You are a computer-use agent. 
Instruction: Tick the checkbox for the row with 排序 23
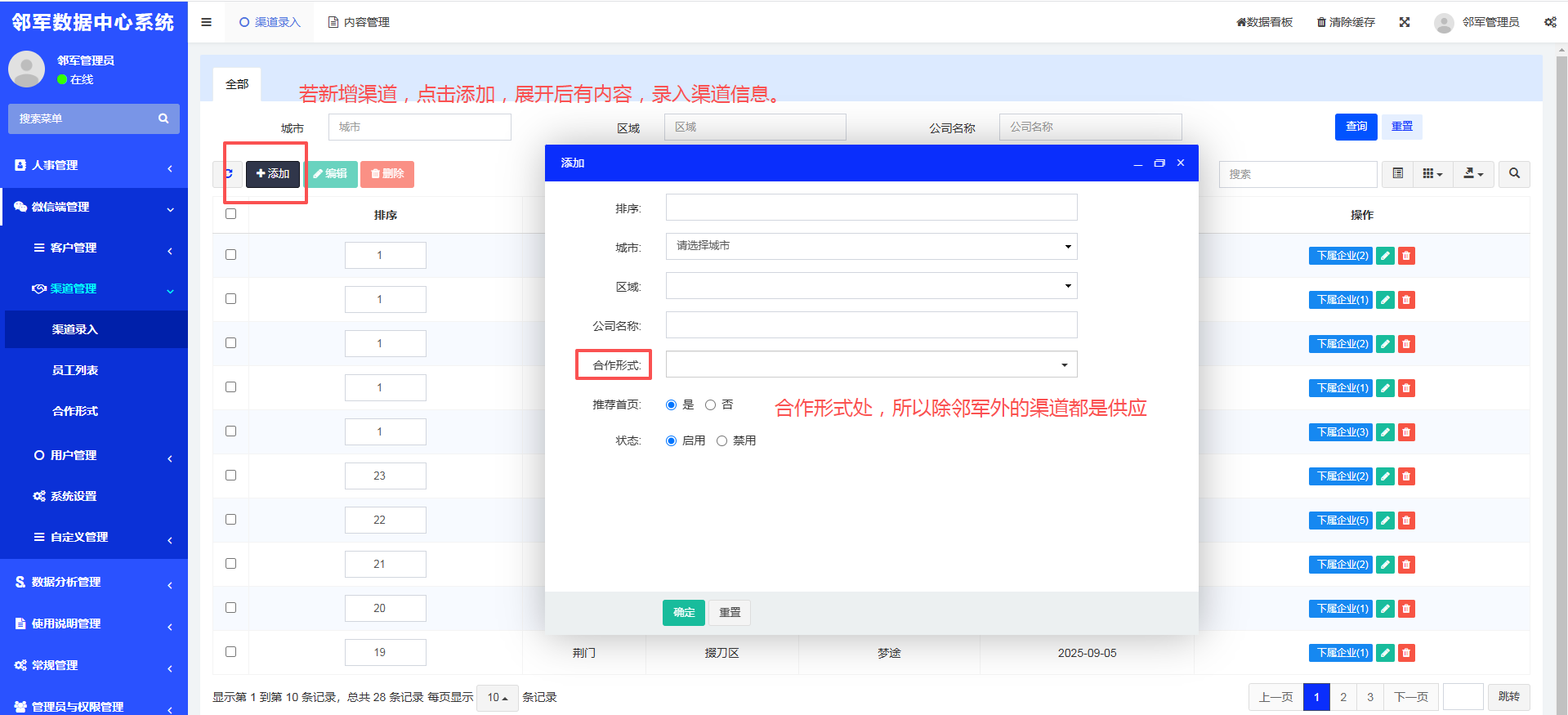(x=230, y=476)
